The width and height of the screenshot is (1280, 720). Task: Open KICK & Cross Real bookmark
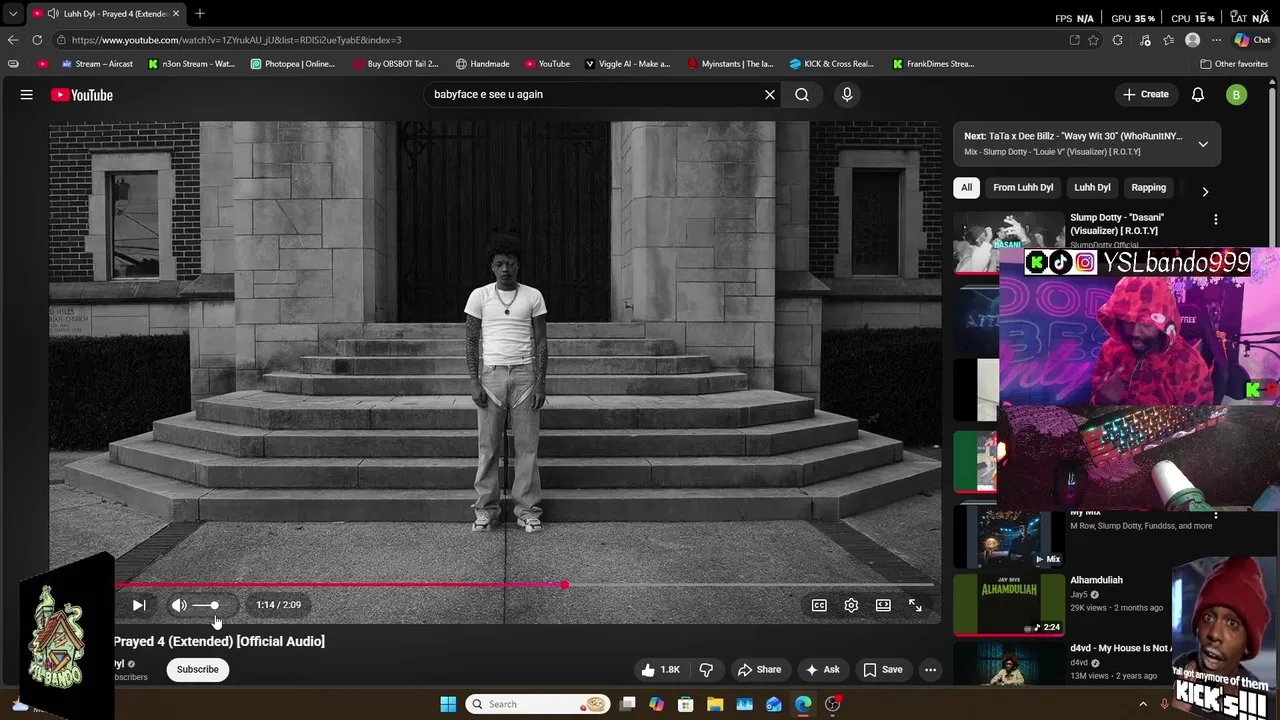click(x=831, y=64)
